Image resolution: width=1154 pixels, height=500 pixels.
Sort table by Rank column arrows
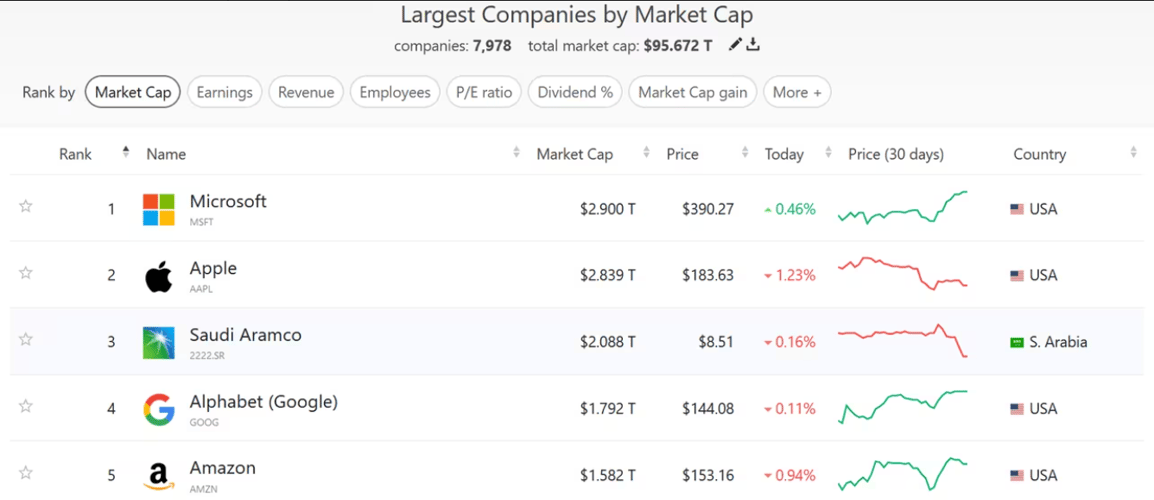pyautogui.click(x=126, y=152)
